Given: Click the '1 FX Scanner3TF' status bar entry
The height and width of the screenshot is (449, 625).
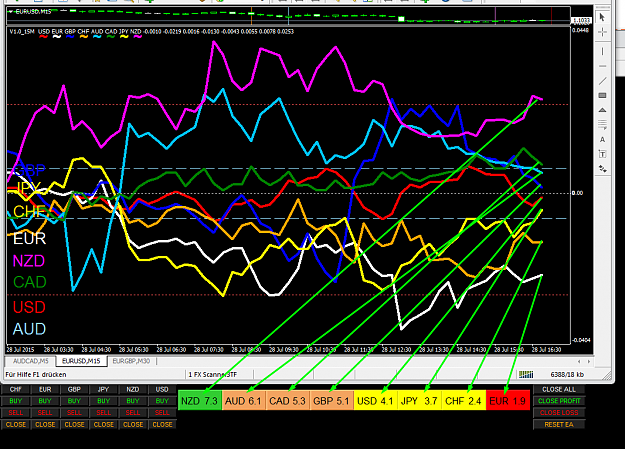Looking at the screenshot, I should click(212, 374).
